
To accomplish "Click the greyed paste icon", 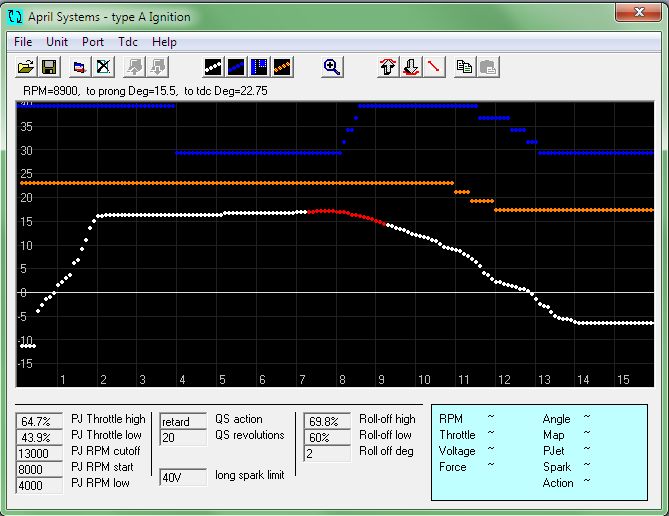I will click(x=488, y=67).
